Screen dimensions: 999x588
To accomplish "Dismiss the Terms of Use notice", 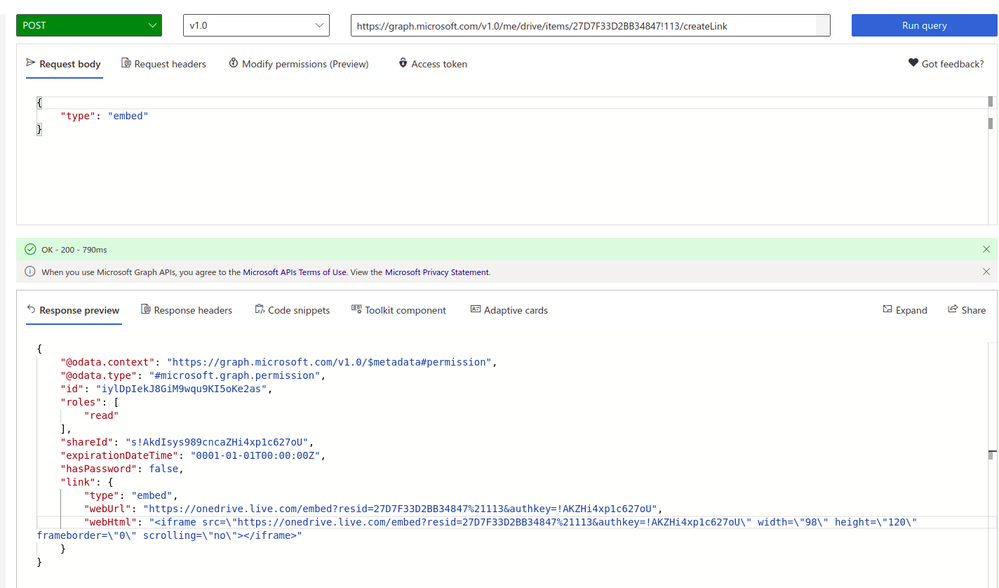I will point(986,271).
